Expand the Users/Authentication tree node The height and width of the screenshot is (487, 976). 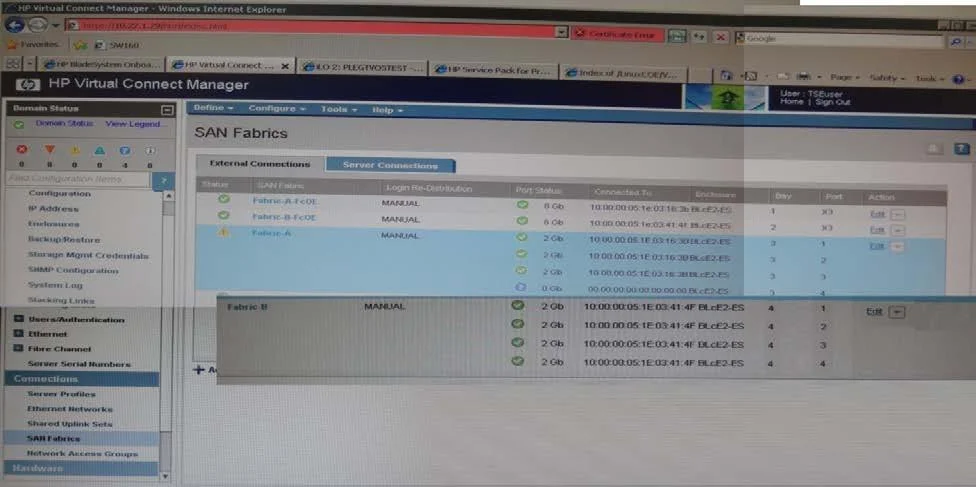click(x=18, y=319)
